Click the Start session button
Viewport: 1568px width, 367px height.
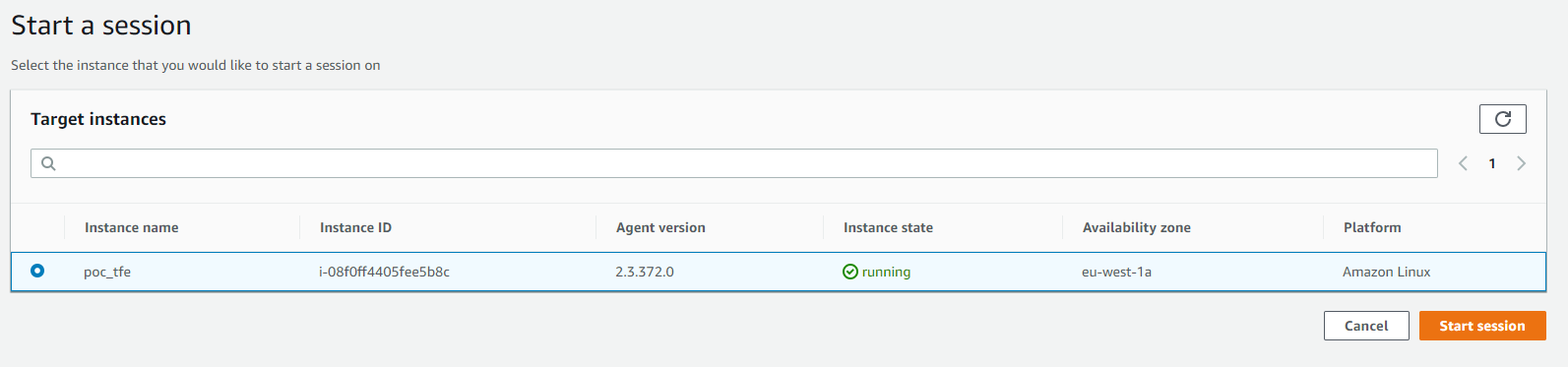(1482, 326)
